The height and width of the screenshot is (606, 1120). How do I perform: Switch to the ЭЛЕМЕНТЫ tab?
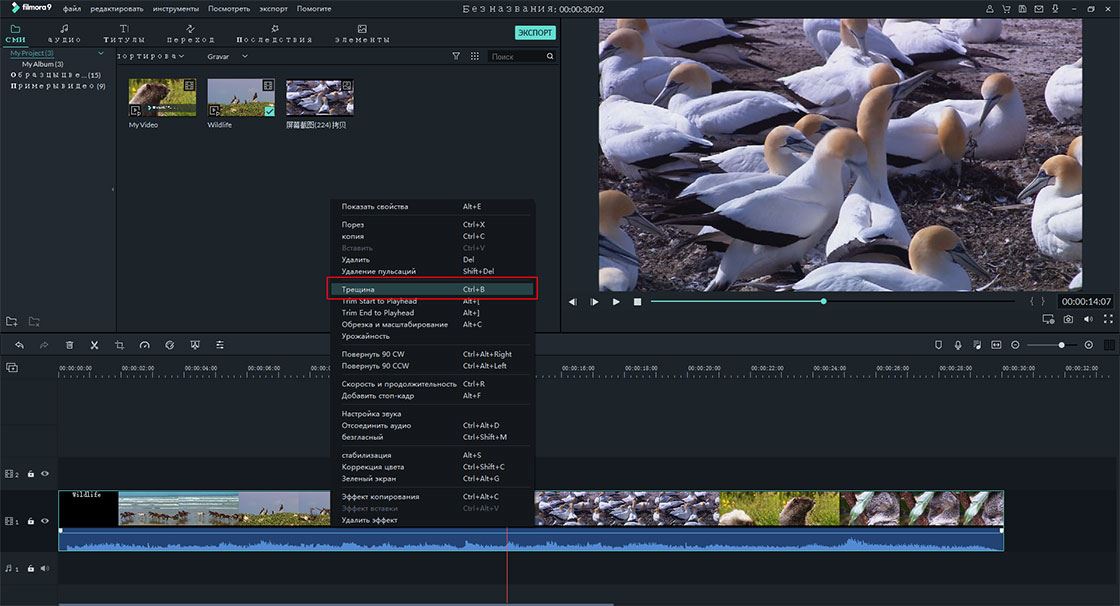click(362, 34)
